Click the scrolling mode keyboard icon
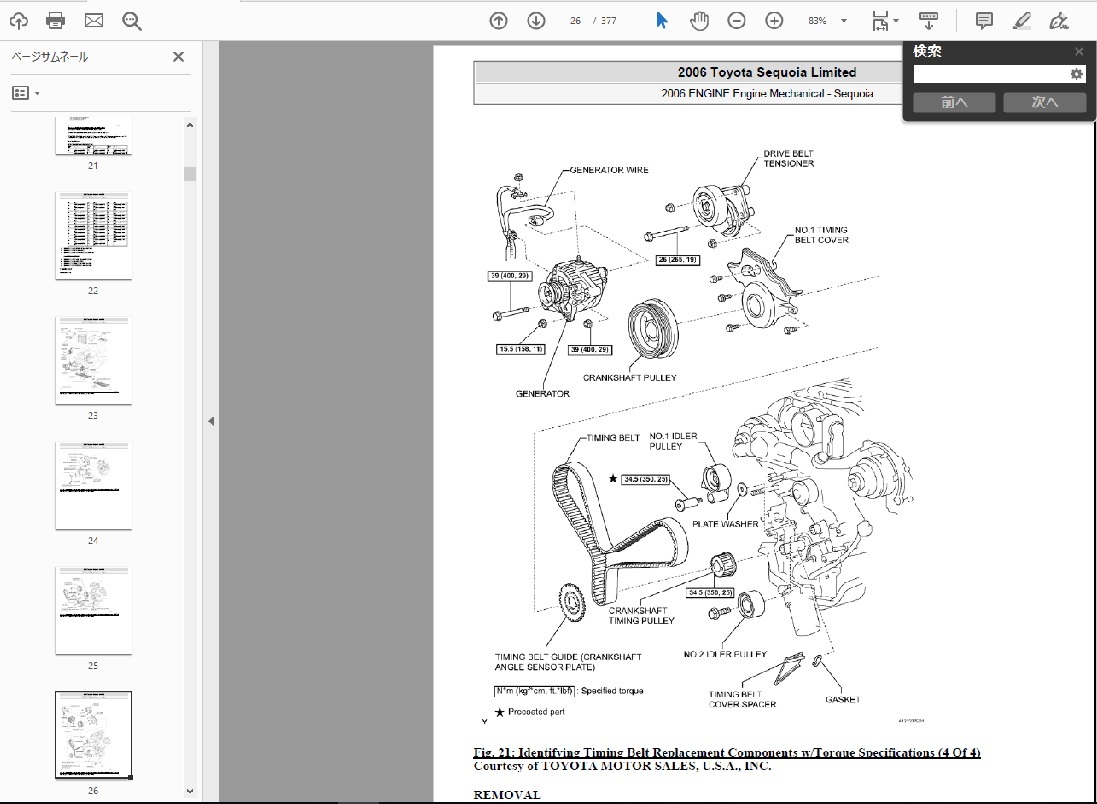The image size is (1097, 804). 928,21
